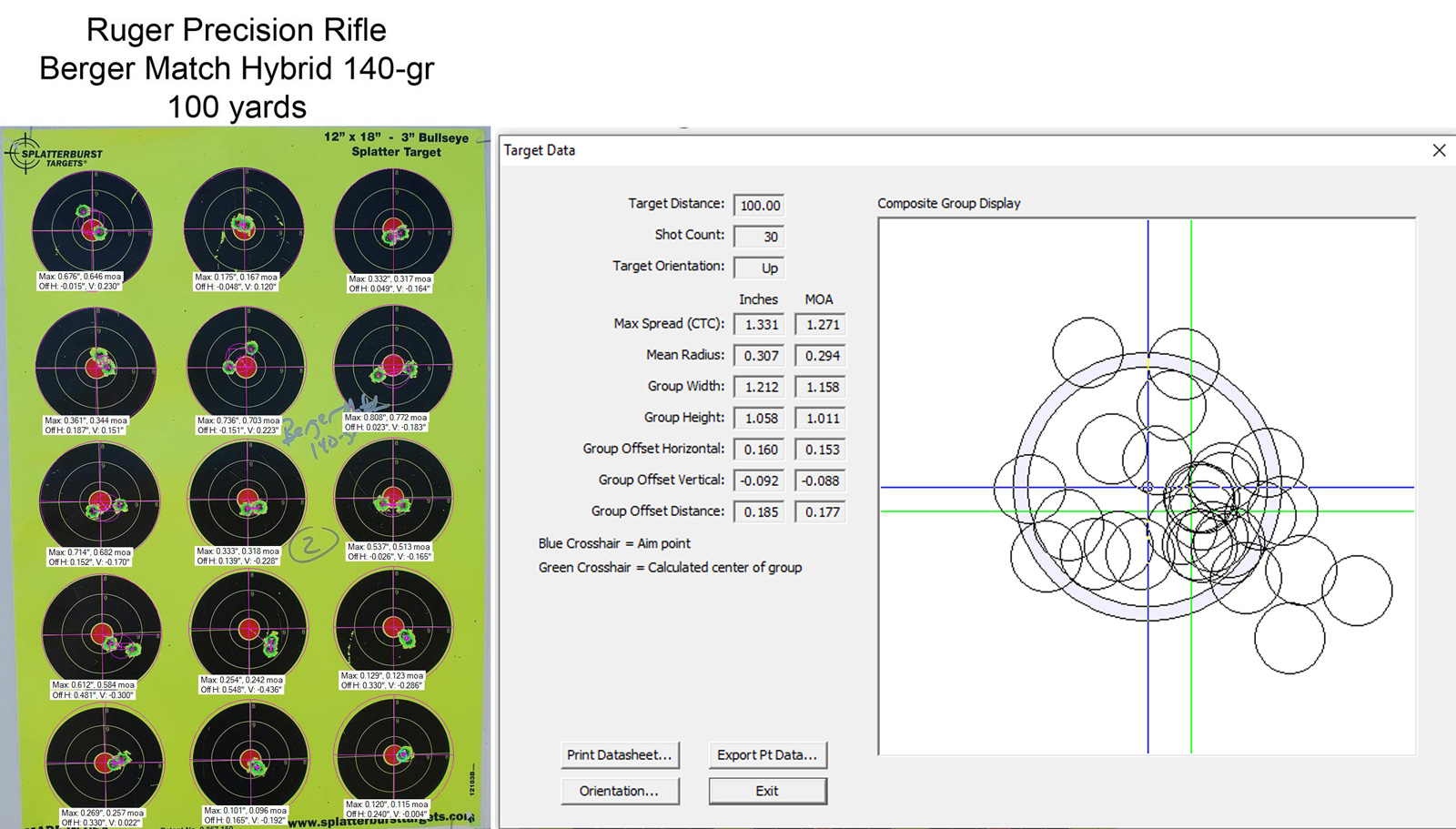
Task: Select Group Offset Horizontal MOA 0.153
Action: (820, 450)
